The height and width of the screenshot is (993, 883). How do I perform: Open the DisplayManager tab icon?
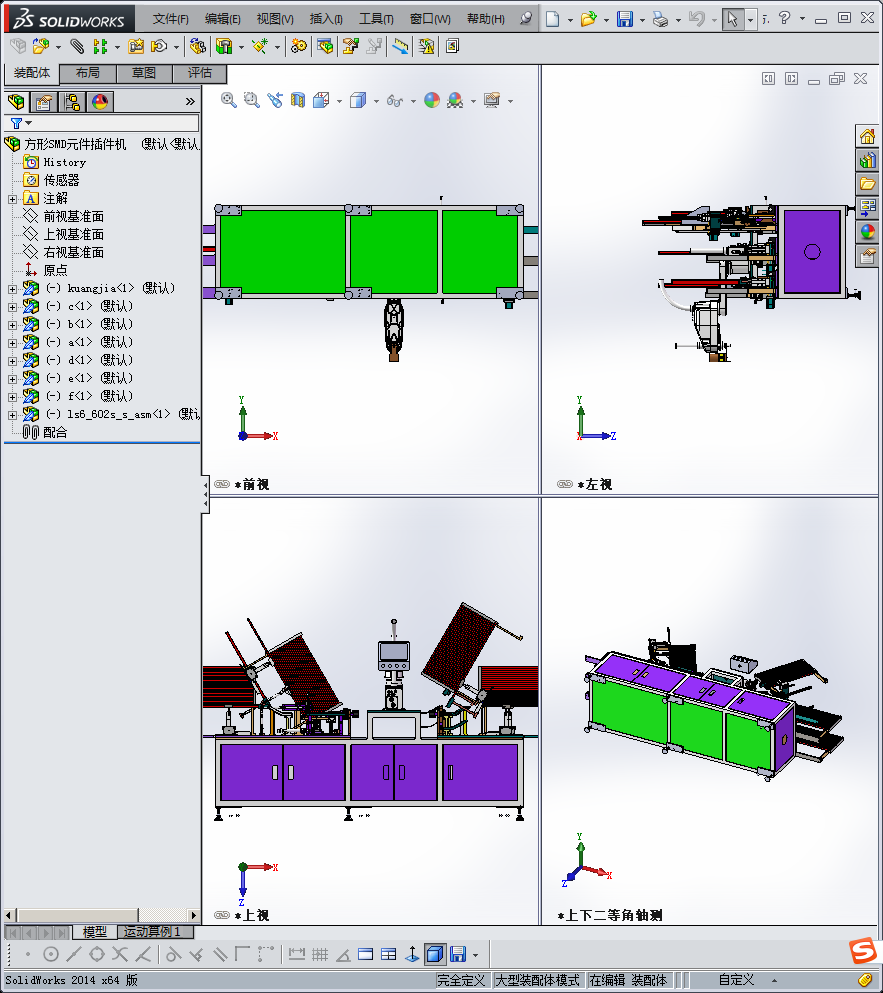point(99,102)
